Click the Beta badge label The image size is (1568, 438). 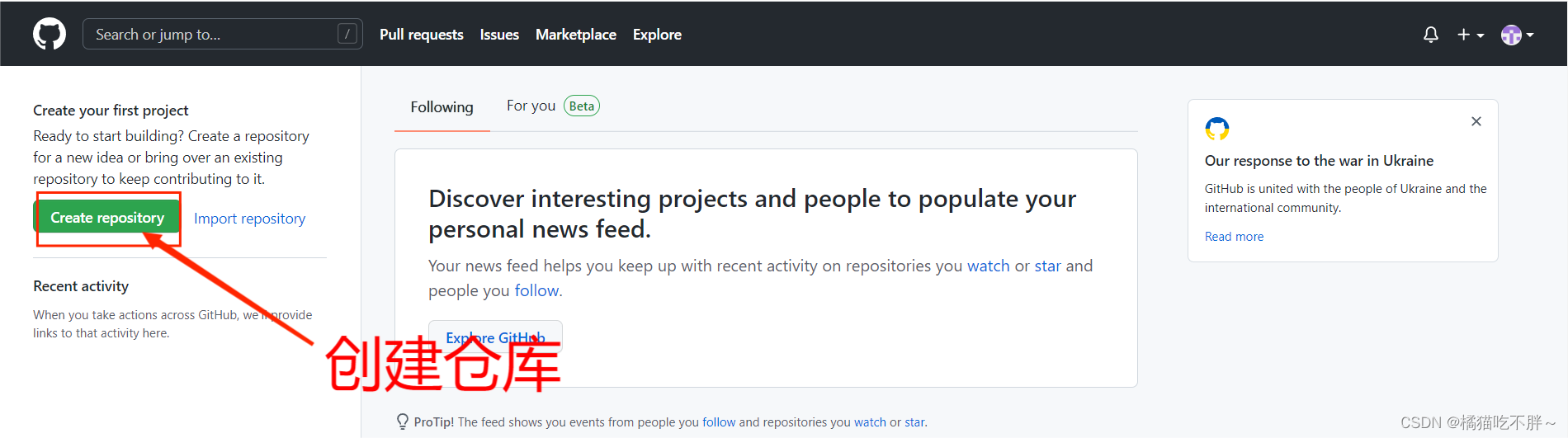click(x=582, y=106)
